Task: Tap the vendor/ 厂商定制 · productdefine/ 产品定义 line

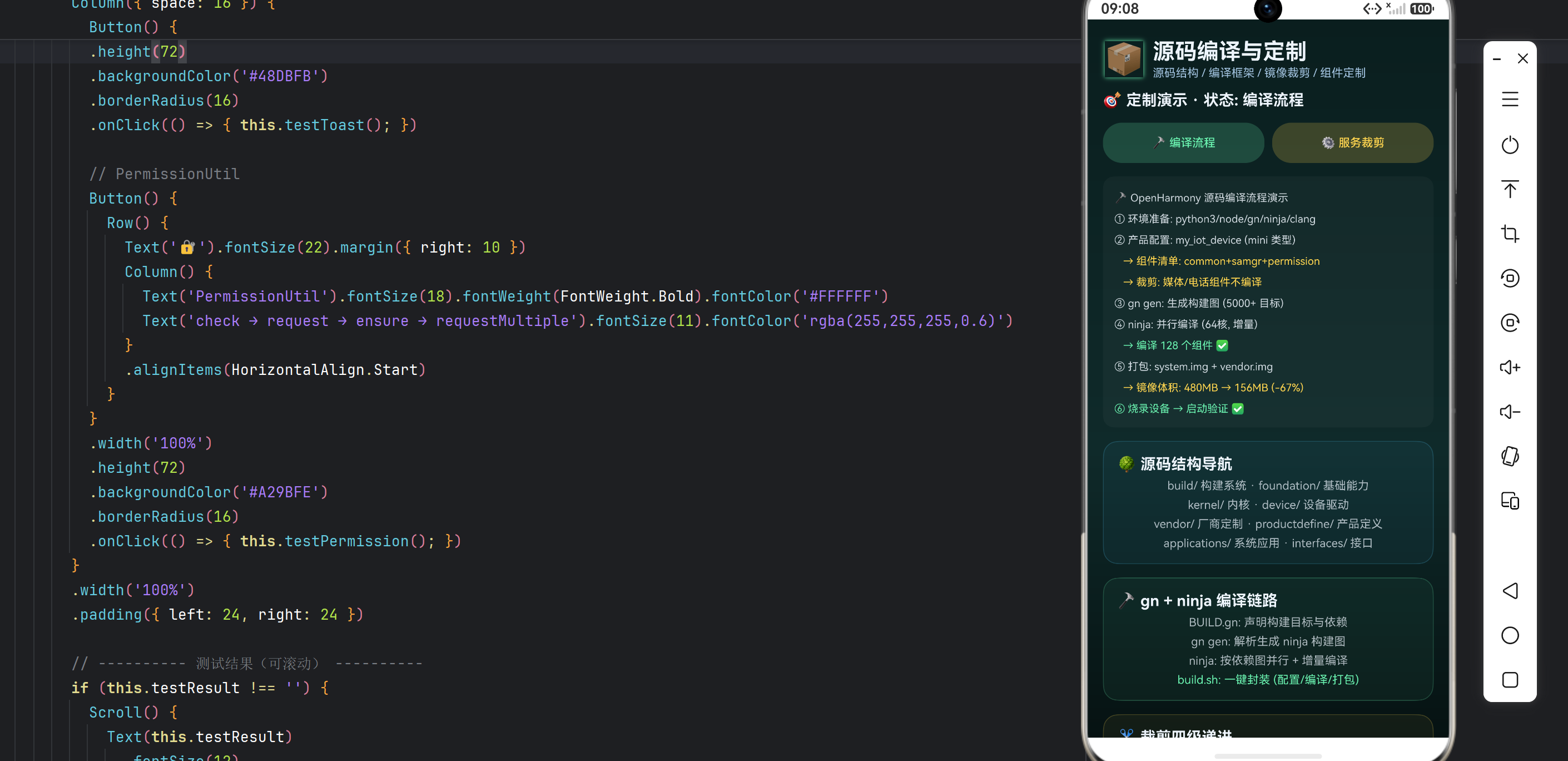Action: [1268, 524]
